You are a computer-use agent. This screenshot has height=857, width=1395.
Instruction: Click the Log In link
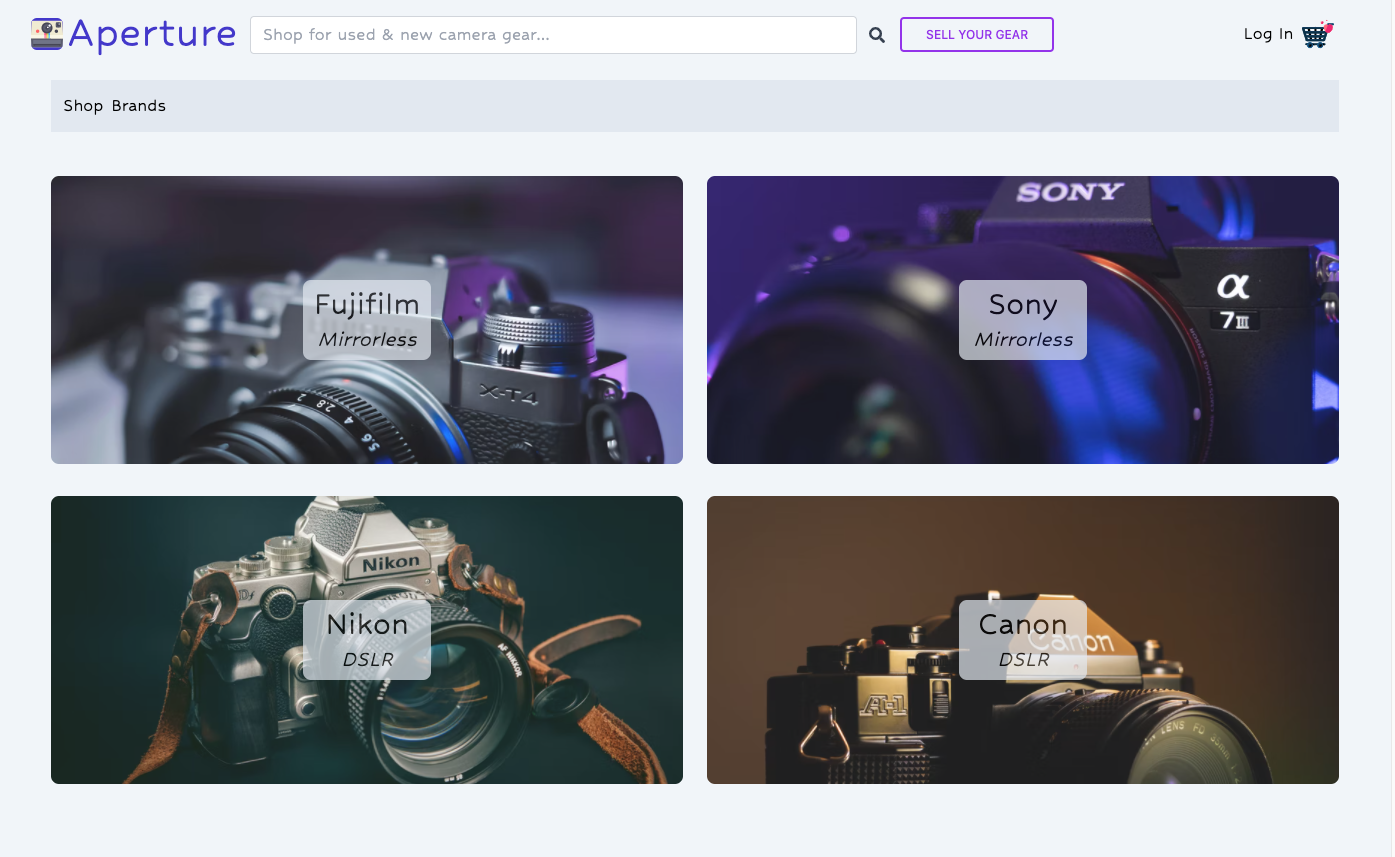(1267, 34)
